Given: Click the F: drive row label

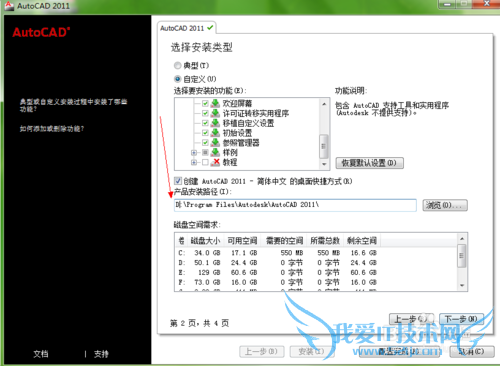Looking at the screenshot, I should click(182, 282).
